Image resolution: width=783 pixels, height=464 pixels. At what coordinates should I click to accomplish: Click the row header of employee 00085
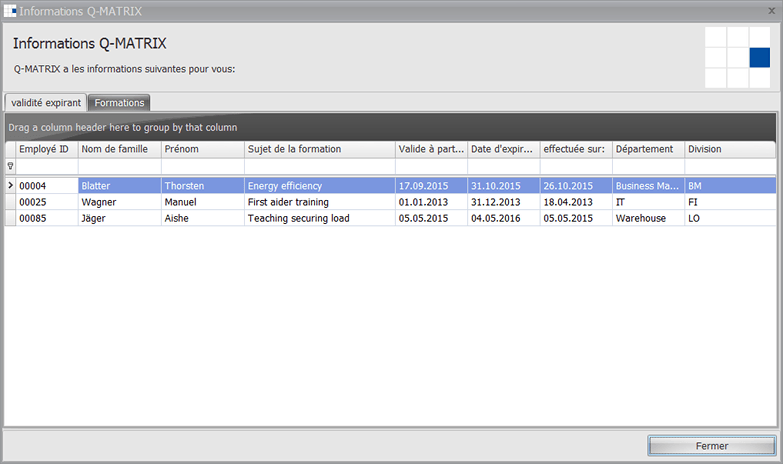pos(10,218)
